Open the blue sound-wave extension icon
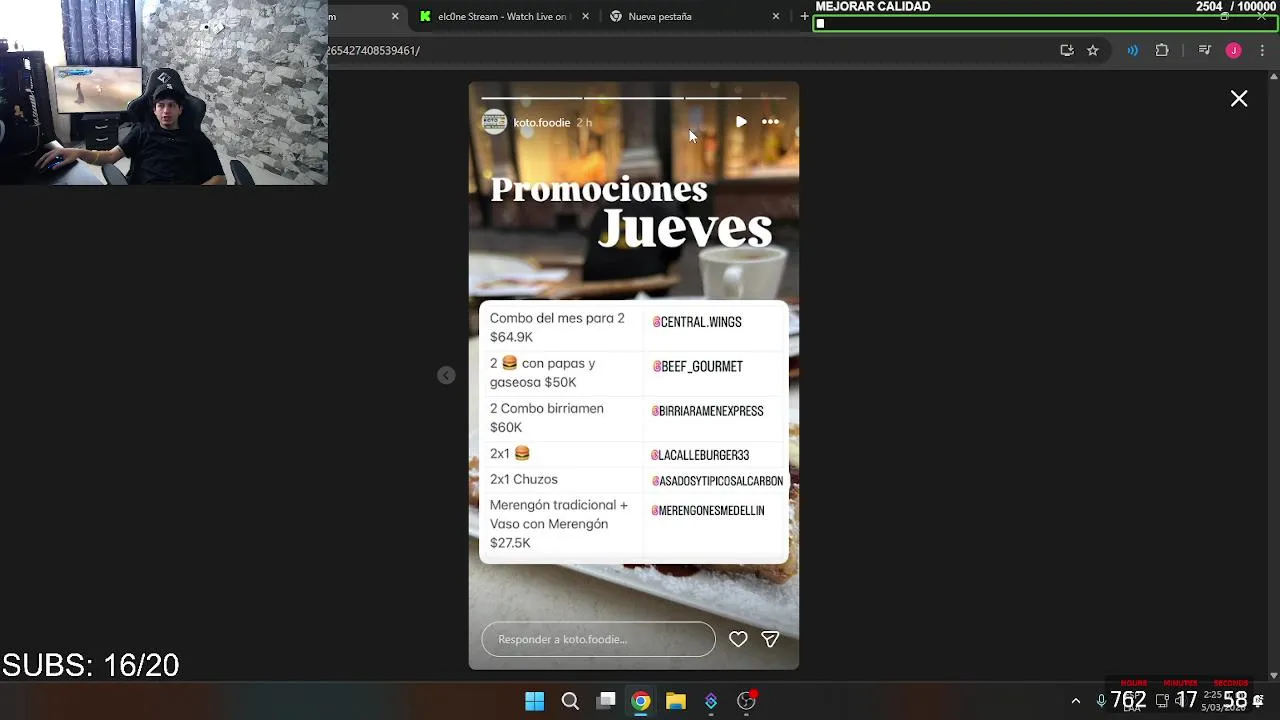 click(x=1132, y=50)
